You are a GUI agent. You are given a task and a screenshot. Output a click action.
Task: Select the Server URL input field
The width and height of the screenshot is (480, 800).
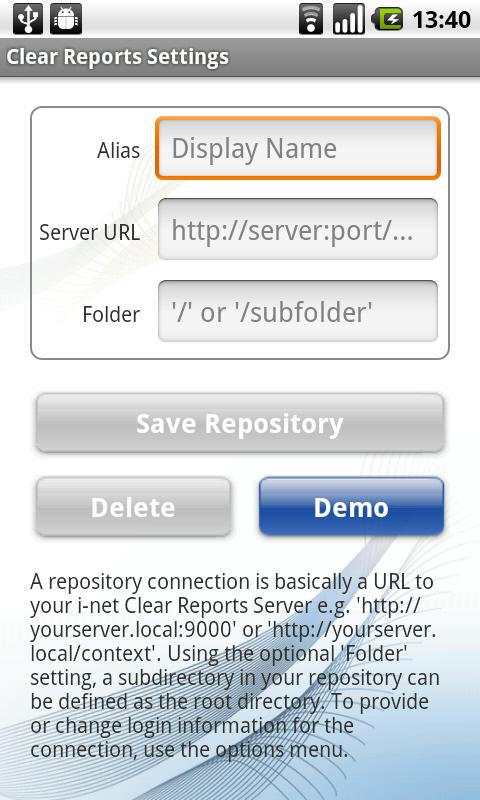point(298,229)
